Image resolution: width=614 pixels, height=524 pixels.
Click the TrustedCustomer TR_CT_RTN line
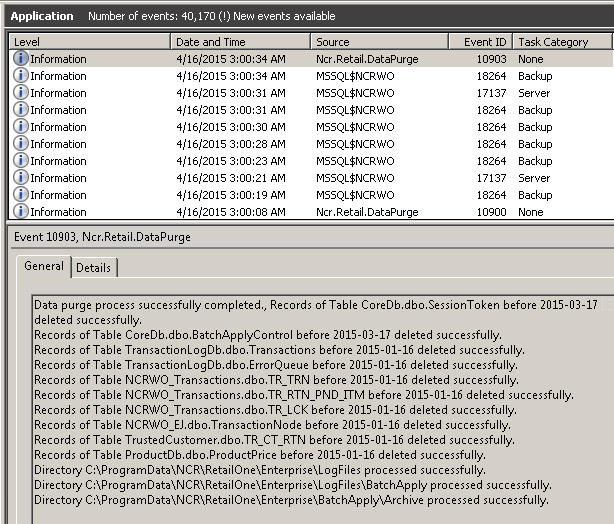tap(274, 439)
